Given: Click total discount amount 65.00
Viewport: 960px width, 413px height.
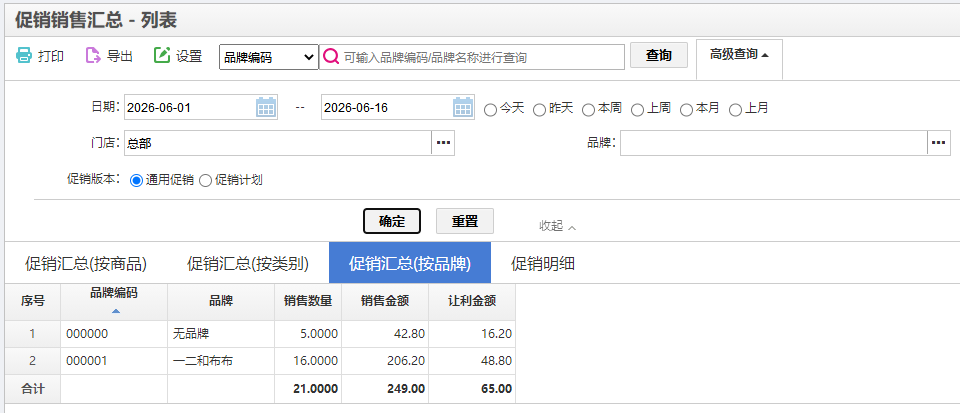Looking at the screenshot, I should click(471, 389).
